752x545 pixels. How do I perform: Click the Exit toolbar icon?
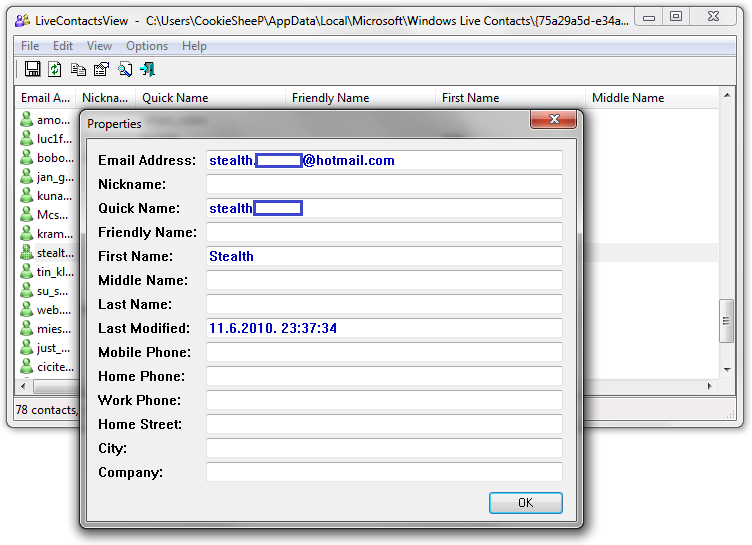pyautogui.click(x=147, y=70)
